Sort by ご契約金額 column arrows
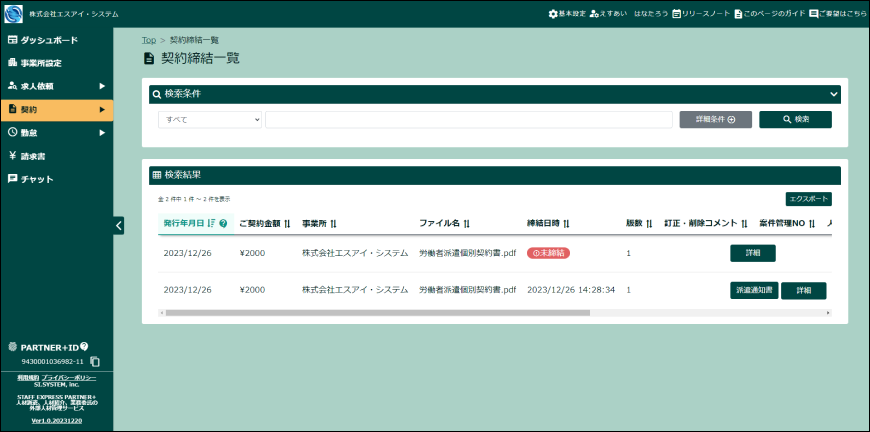Image resolution: width=870 pixels, height=432 pixels. pyautogui.click(x=287, y=223)
